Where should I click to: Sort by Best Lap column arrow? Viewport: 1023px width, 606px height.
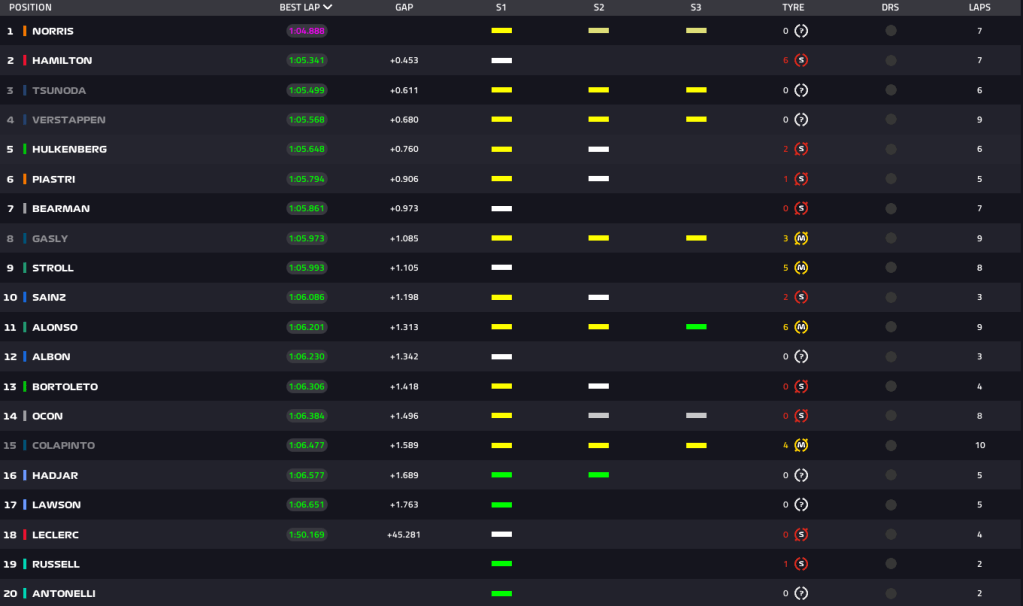point(328,7)
